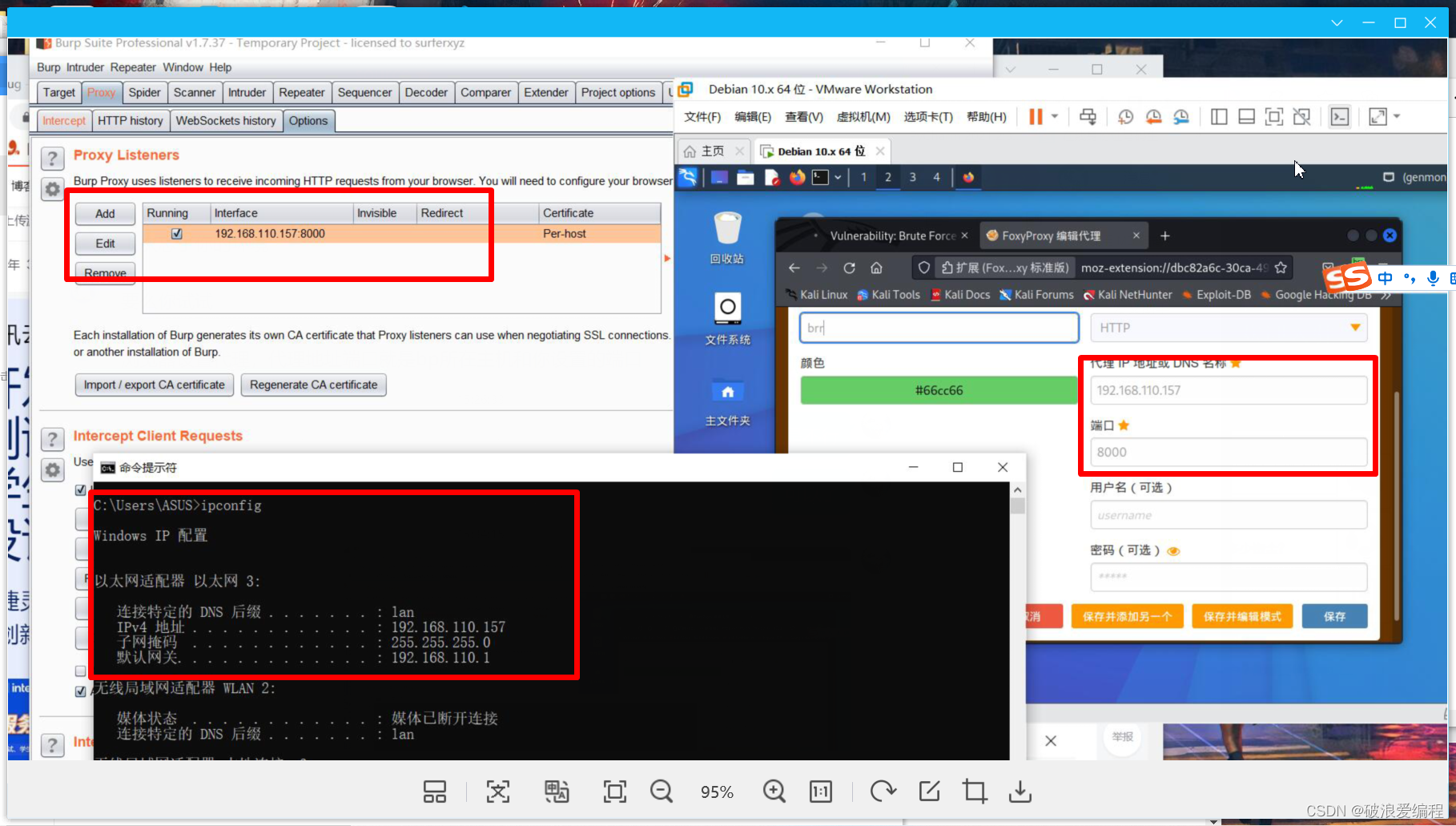Zoom in on image viewer toolbar
The height and width of the screenshot is (826, 1456).
(774, 792)
